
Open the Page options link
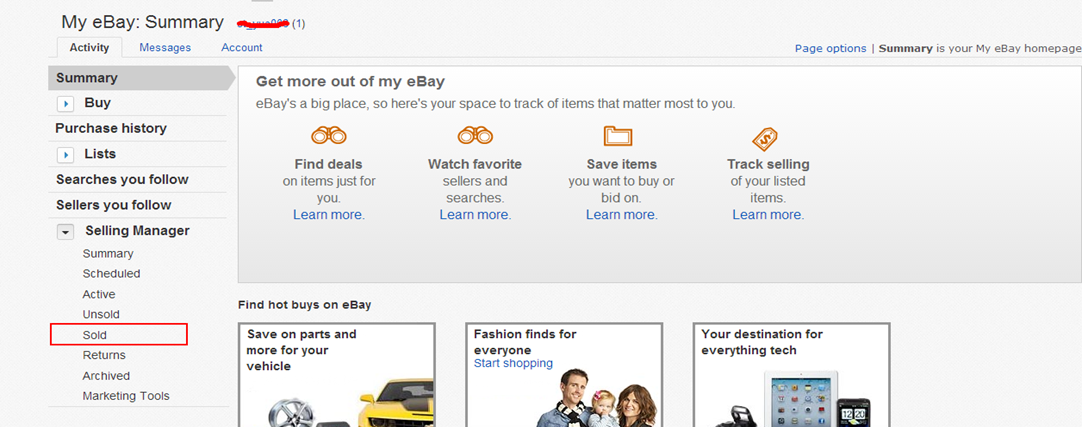(x=830, y=48)
